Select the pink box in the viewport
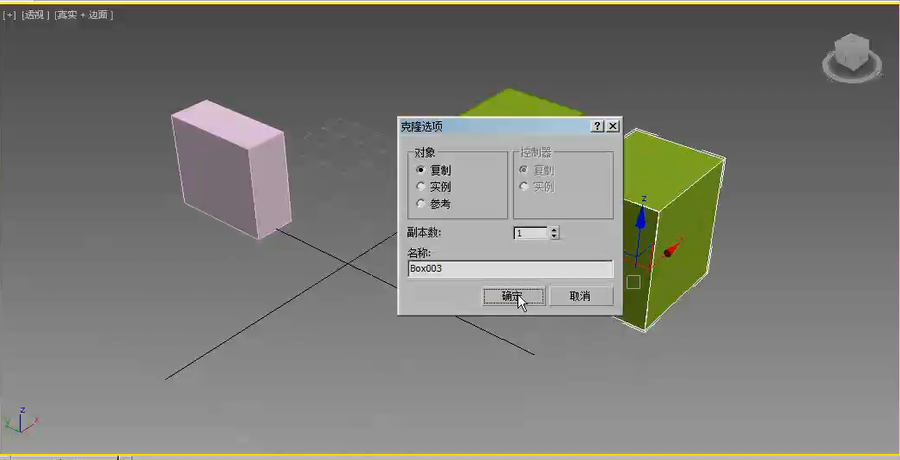The image size is (900, 460). [x=230, y=169]
